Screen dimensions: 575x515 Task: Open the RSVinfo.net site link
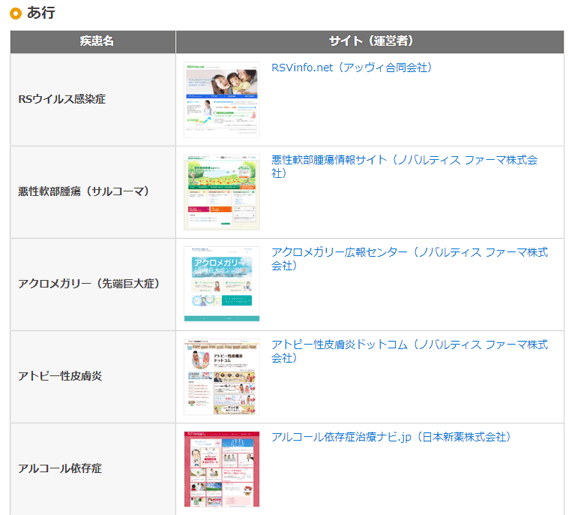pyautogui.click(x=351, y=68)
